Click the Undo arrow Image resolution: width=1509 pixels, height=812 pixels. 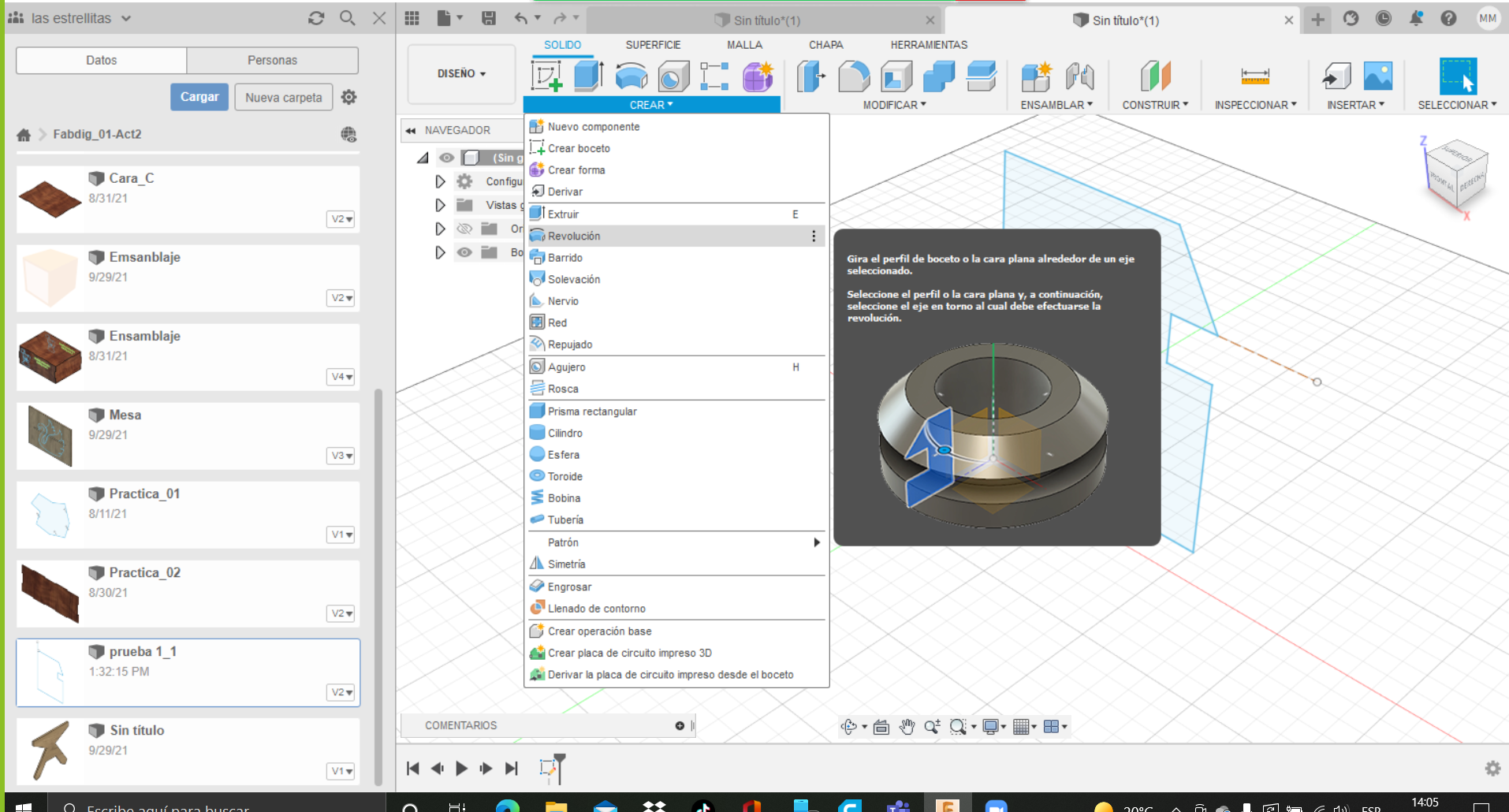tap(520, 18)
